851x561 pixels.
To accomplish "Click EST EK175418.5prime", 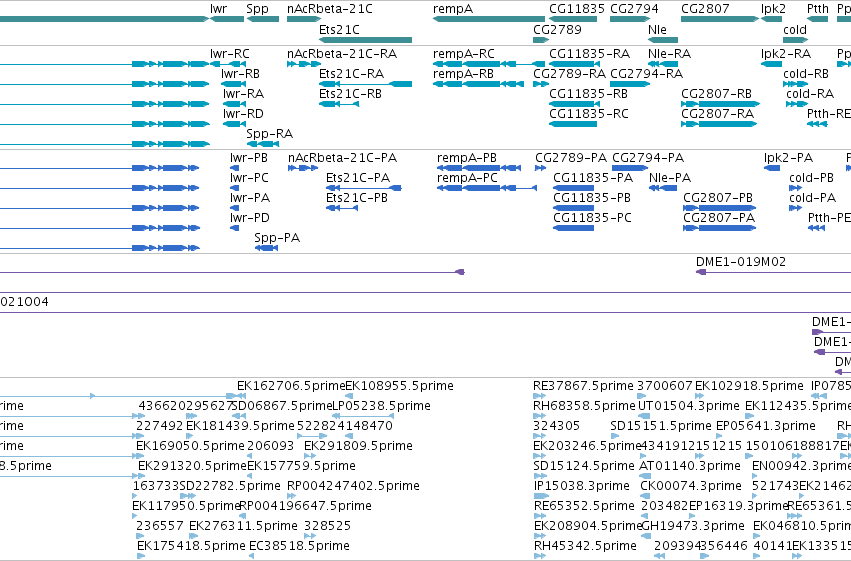I will (x=191, y=545).
